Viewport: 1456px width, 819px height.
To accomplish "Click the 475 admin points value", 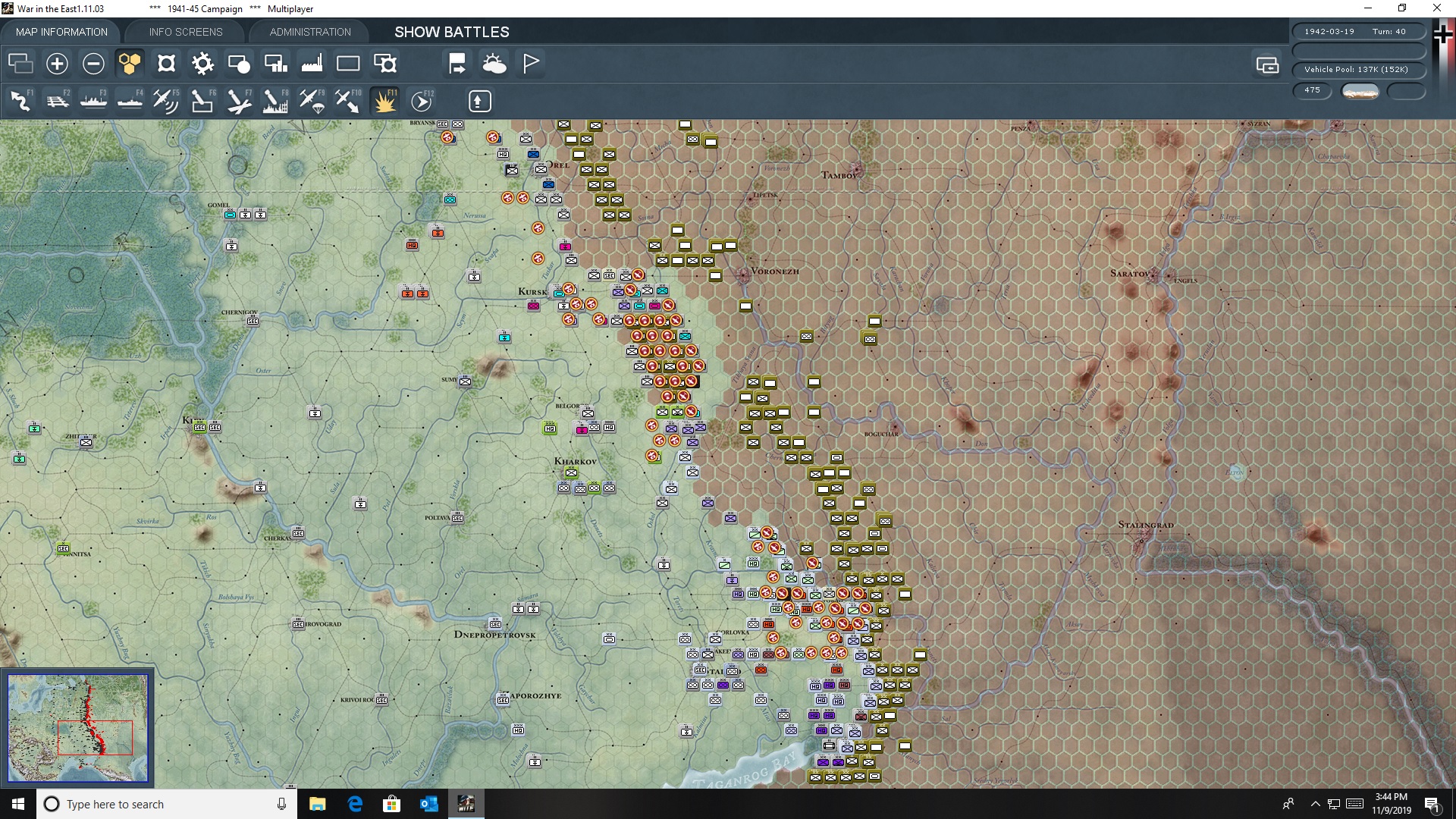I will 1312,90.
